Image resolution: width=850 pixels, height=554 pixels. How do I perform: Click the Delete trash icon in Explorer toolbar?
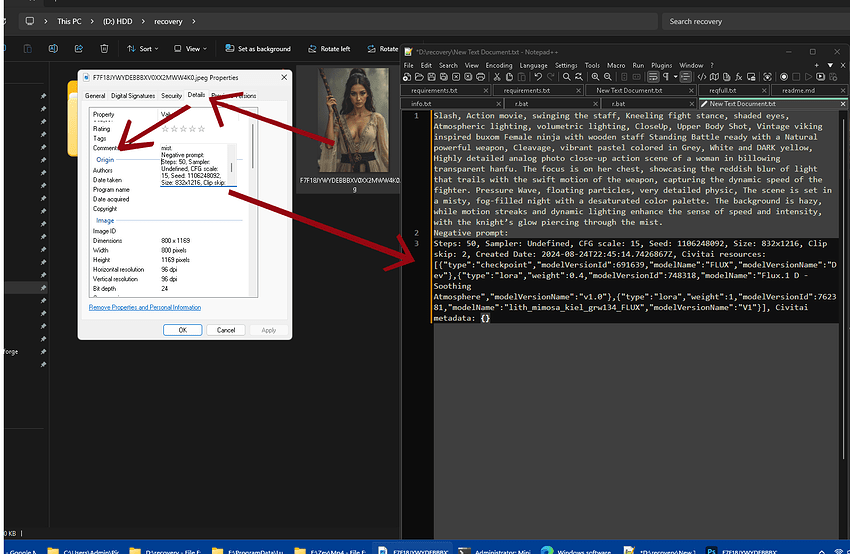[x=104, y=48]
